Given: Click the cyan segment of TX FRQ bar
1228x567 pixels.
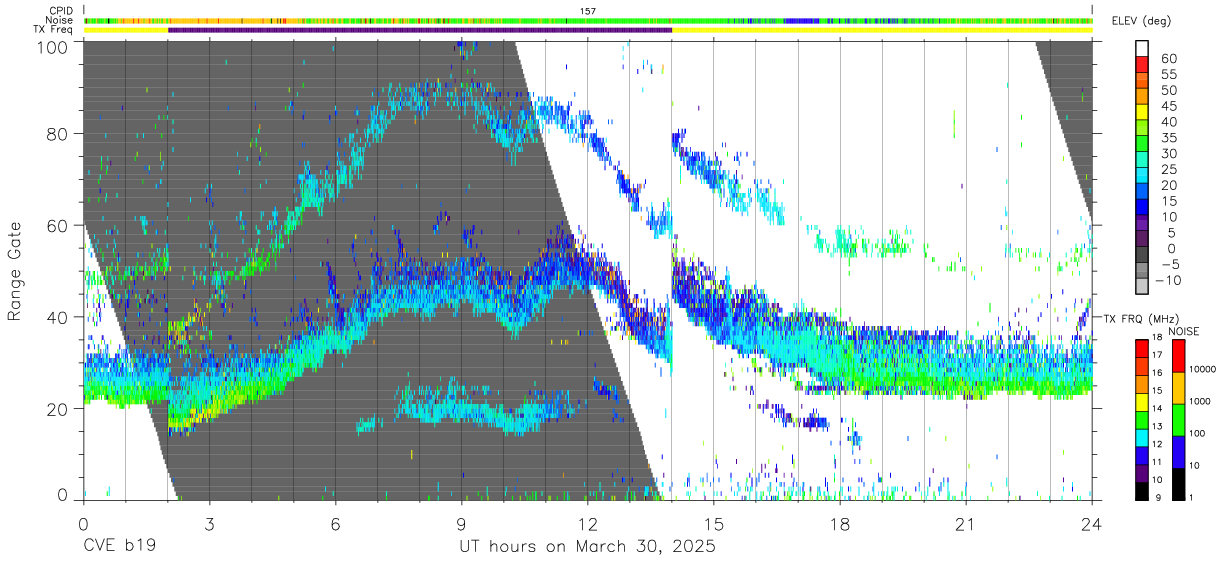Looking at the screenshot, I should 1141,436.
